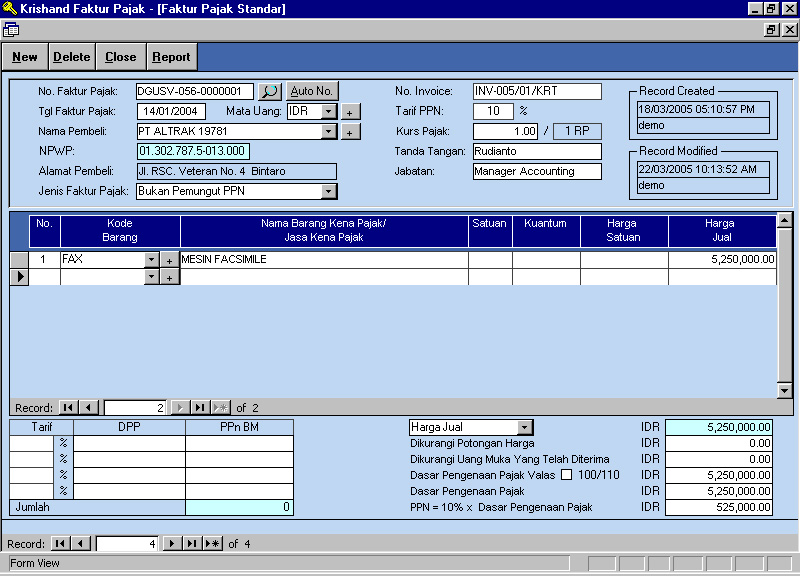Click the Harga Satuan cell in row 1
This screenshot has width=800, height=576.
pyautogui.click(x=624, y=259)
